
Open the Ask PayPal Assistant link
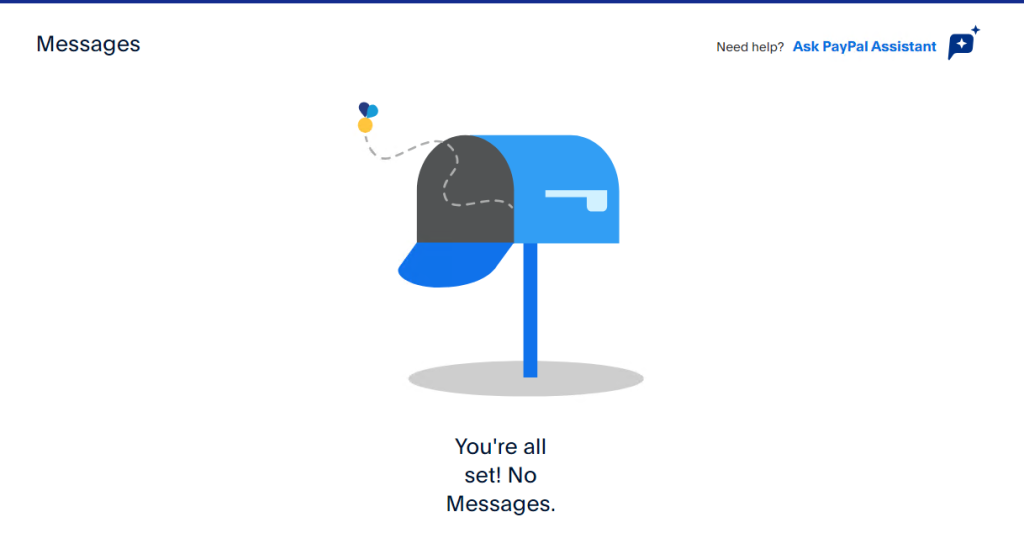864,46
